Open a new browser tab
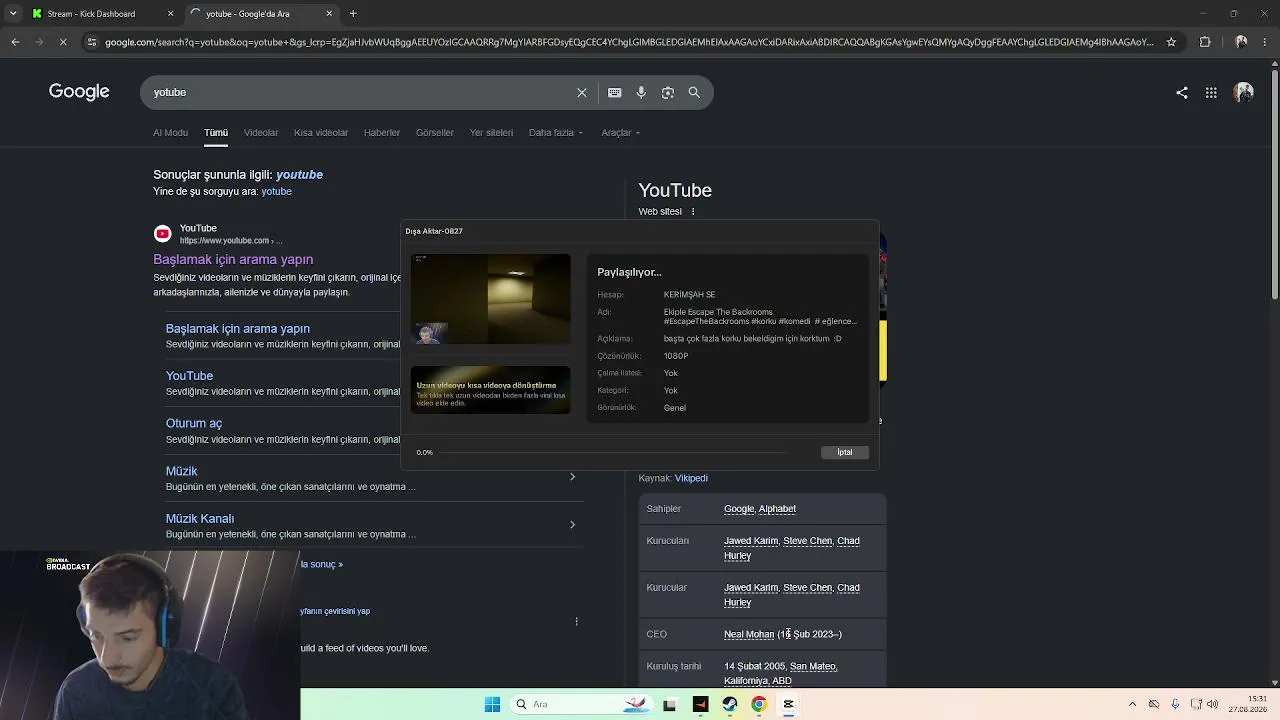The image size is (1280, 720). 353,14
